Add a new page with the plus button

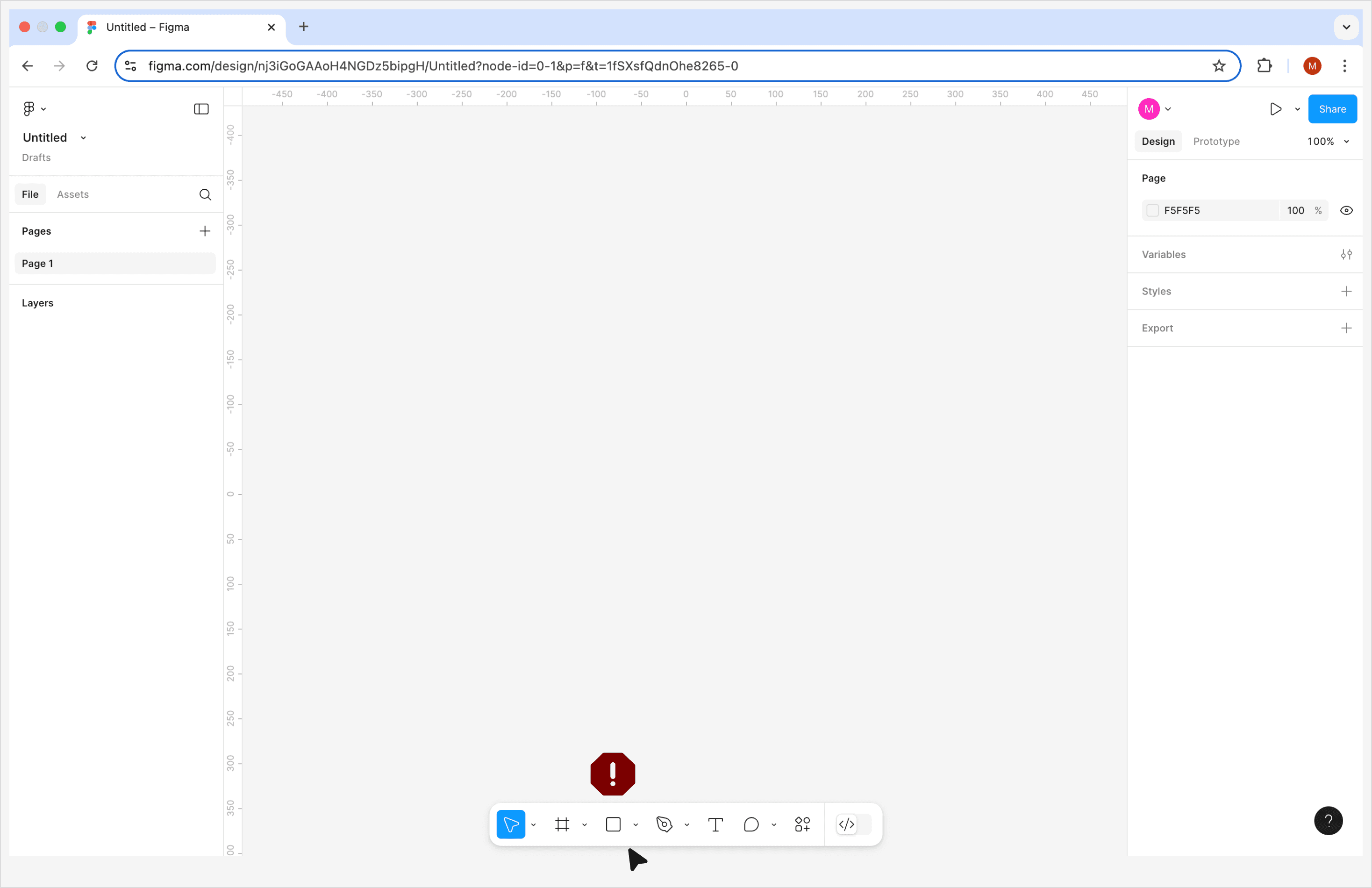click(x=205, y=231)
